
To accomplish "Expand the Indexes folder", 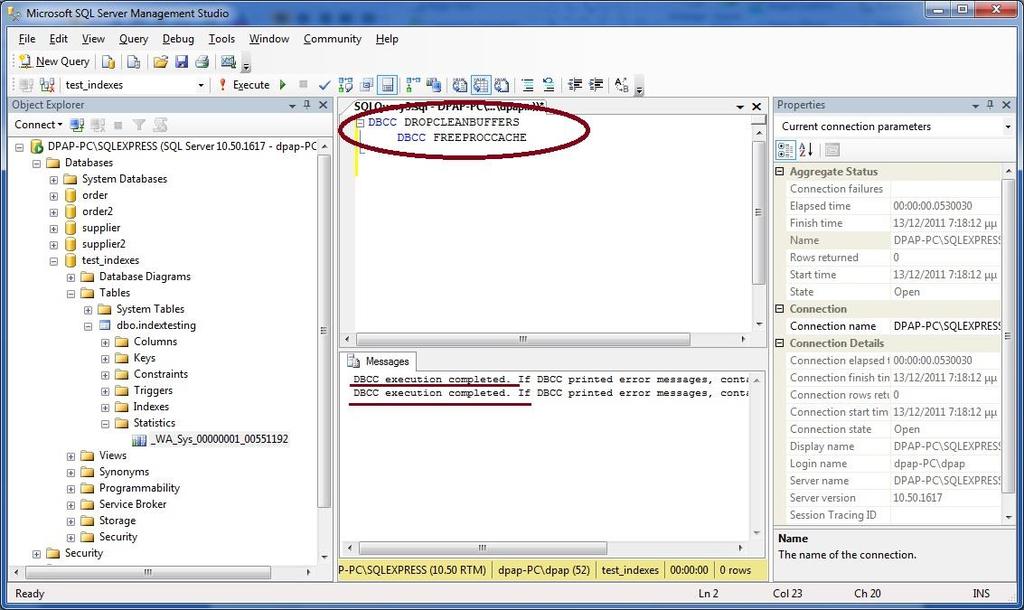I will tap(104, 408).
